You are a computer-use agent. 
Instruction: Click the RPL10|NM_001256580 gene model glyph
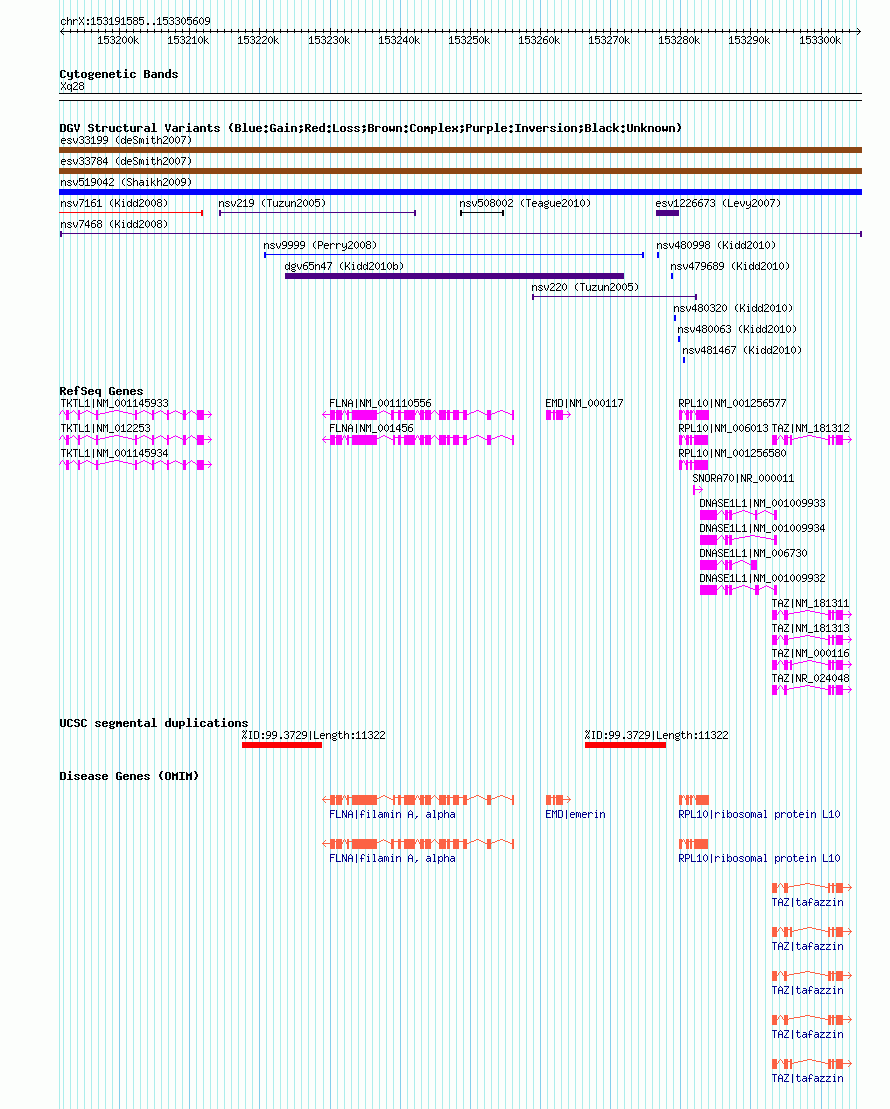693,465
